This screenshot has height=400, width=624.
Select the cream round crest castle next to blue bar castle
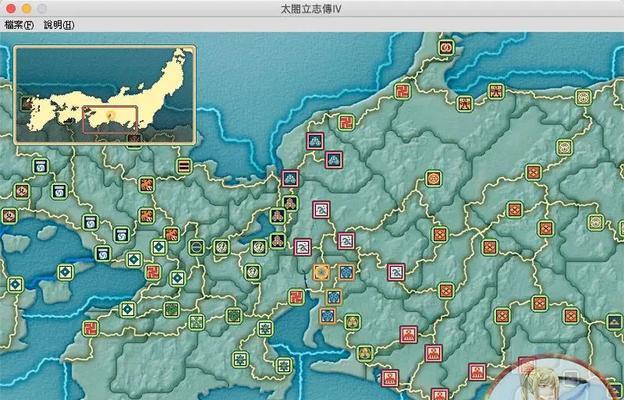click(x=221, y=247)
